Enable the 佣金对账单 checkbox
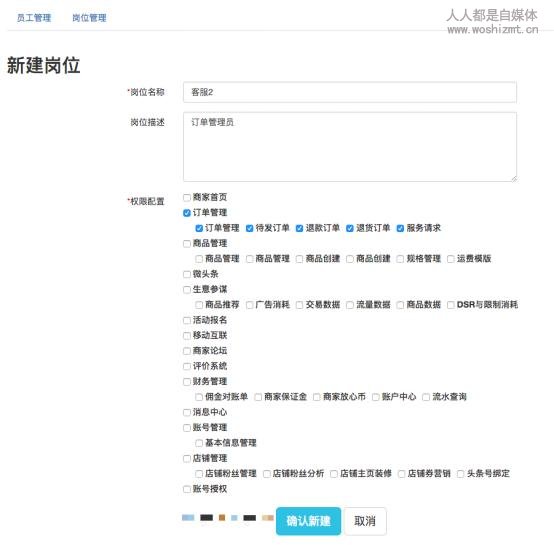The width and height of the screenshot is (554, 545). point(199,397)
